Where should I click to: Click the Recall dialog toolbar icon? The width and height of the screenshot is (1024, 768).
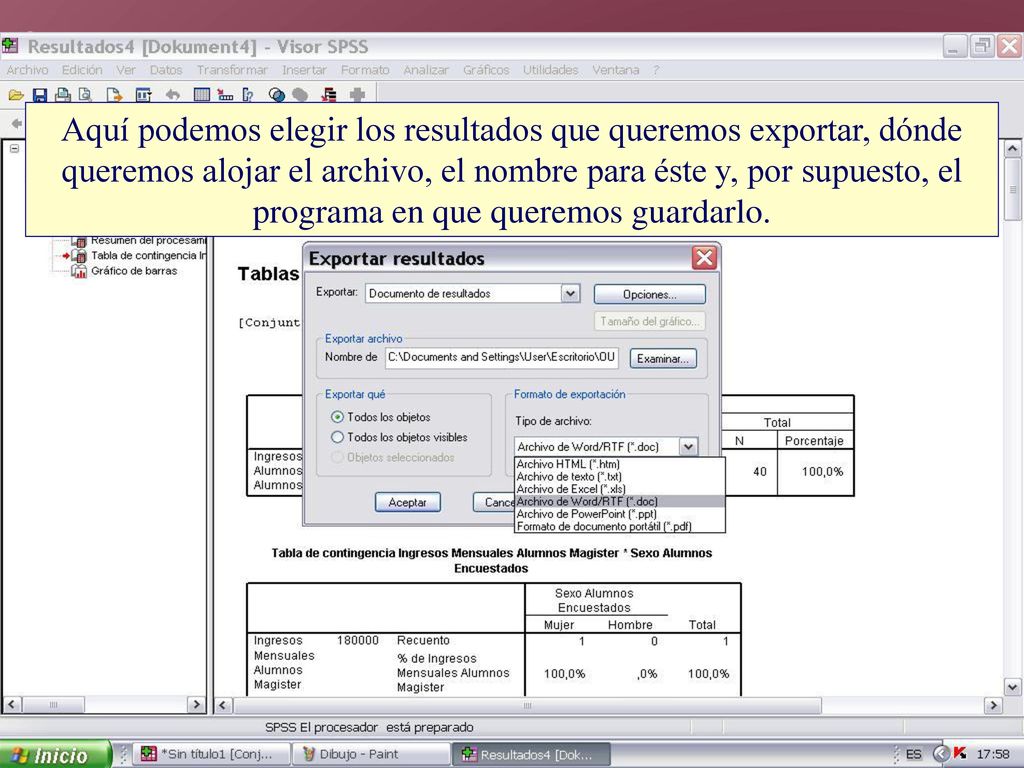(144, 95)
